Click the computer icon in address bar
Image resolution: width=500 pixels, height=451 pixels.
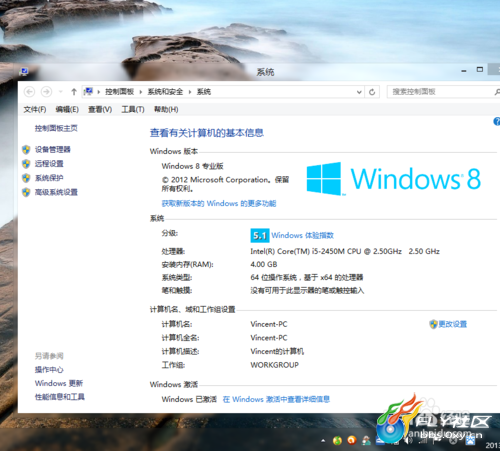pyautogui.click(x=88, y=91)
